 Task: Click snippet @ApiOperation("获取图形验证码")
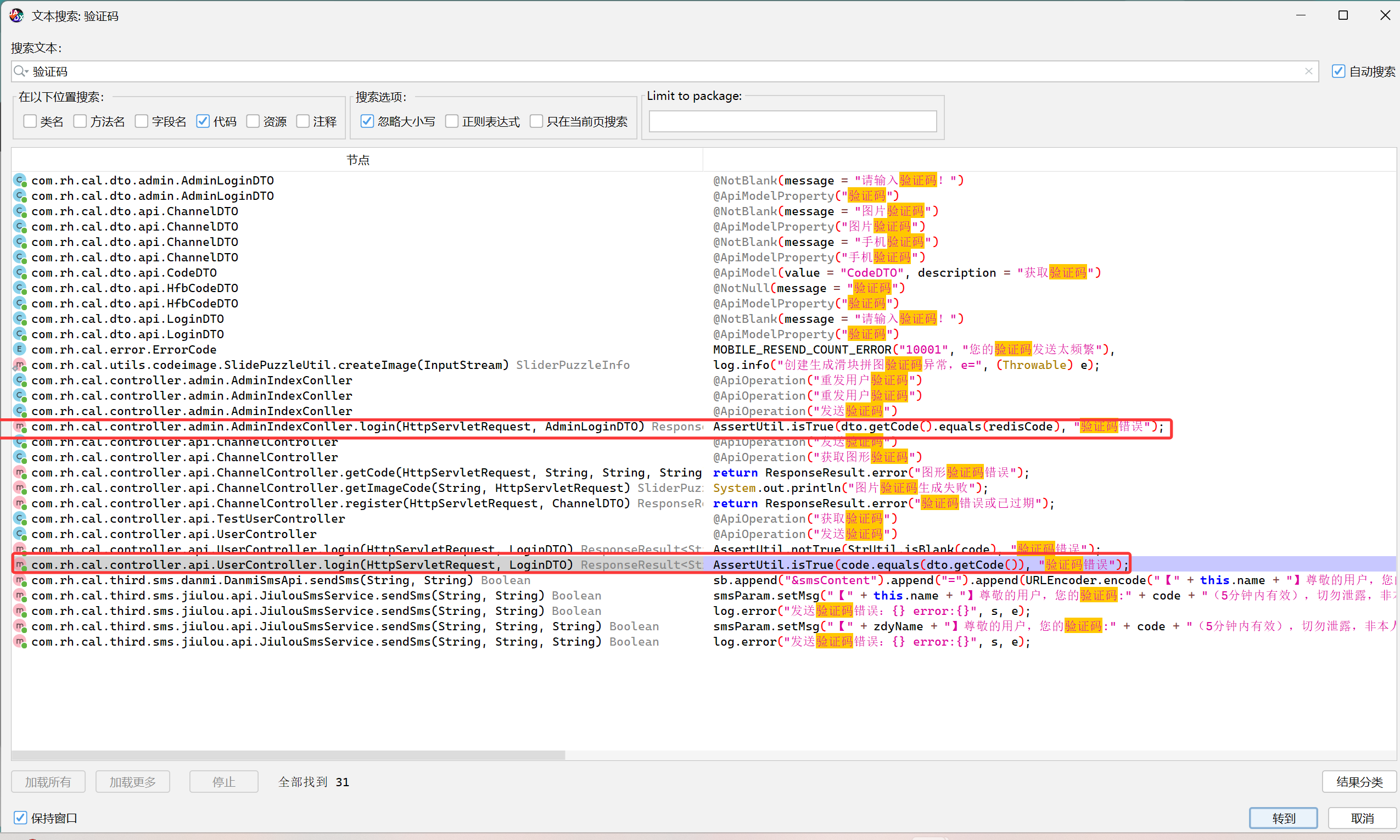817,457
